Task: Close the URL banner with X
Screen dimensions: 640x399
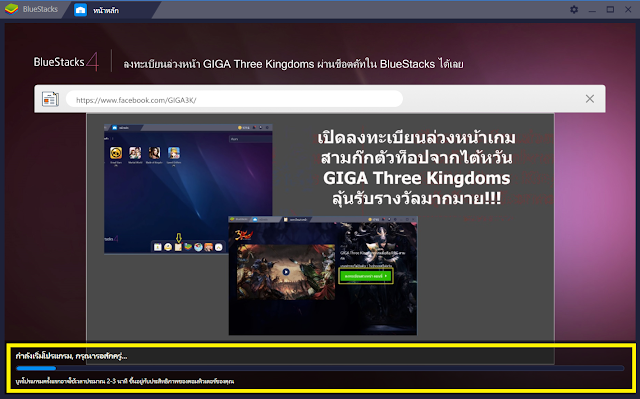Action: 590,99
